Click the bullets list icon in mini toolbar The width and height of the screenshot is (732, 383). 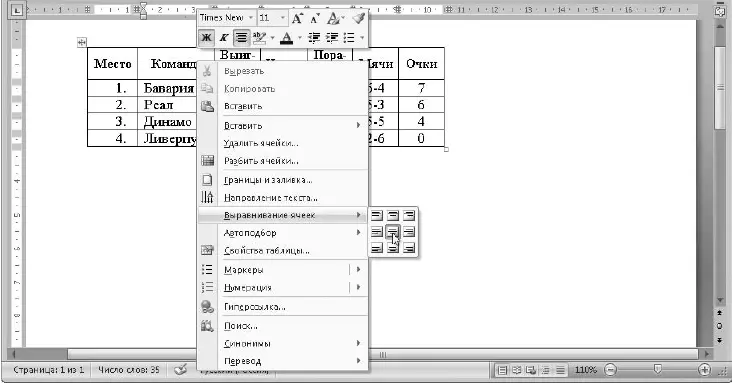pos(349,37)
